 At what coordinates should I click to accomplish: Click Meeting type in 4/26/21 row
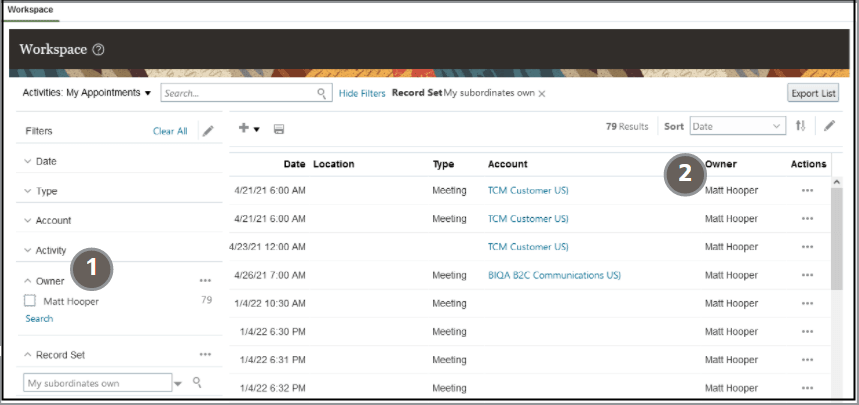tap(449, 275)
